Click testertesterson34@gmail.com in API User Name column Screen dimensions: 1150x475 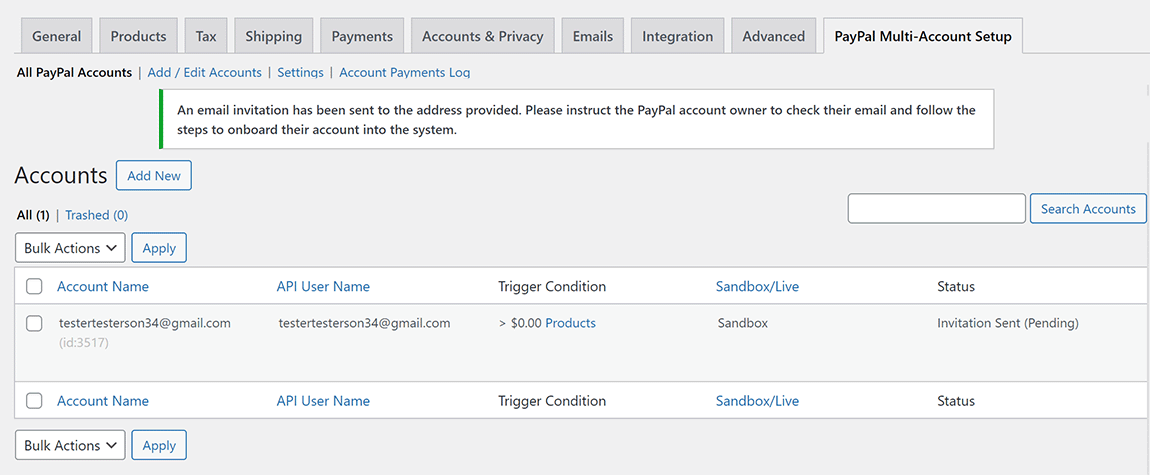pos(365,323)
